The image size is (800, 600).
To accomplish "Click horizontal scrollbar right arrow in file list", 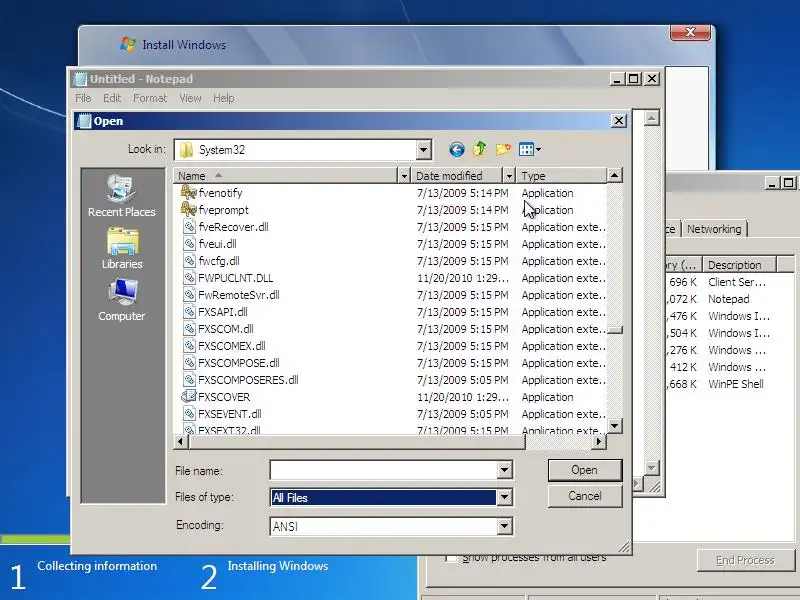I will pos(599,441).
